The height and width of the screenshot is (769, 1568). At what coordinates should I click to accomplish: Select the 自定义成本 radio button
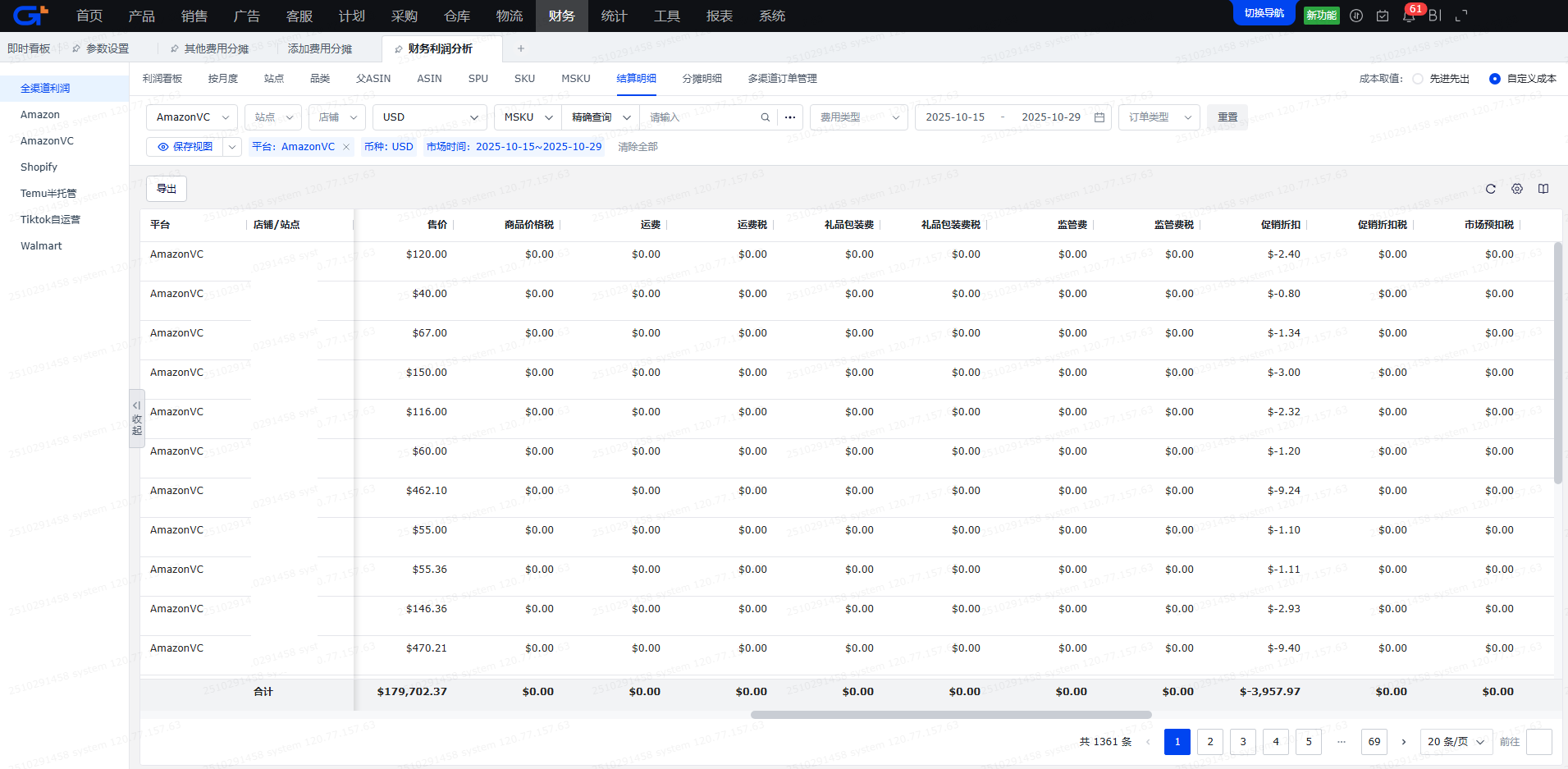pos(1495,79)
